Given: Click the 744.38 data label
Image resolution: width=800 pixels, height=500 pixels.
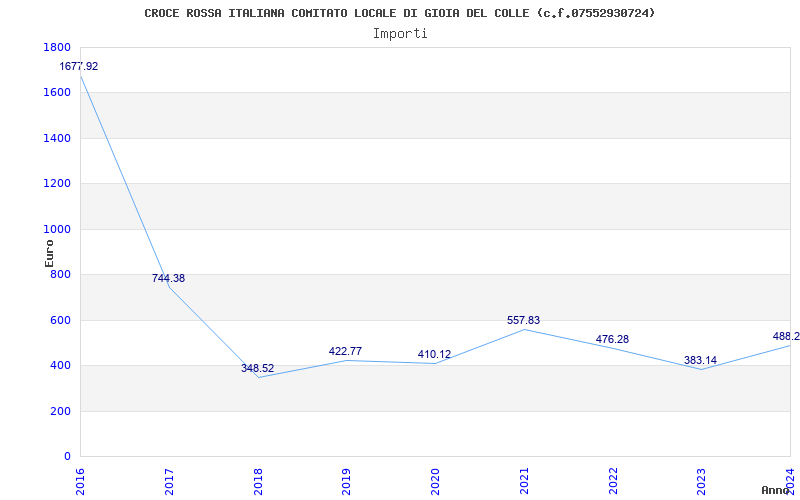Looking at the screenshot, I should pos(168,279).
